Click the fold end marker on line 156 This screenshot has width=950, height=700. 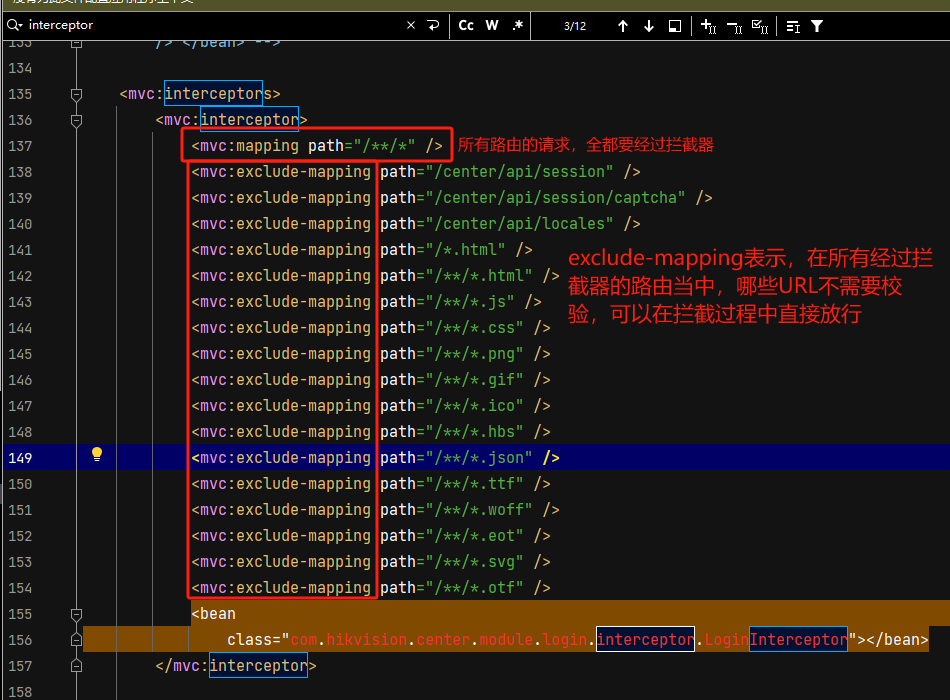point(76,640)
